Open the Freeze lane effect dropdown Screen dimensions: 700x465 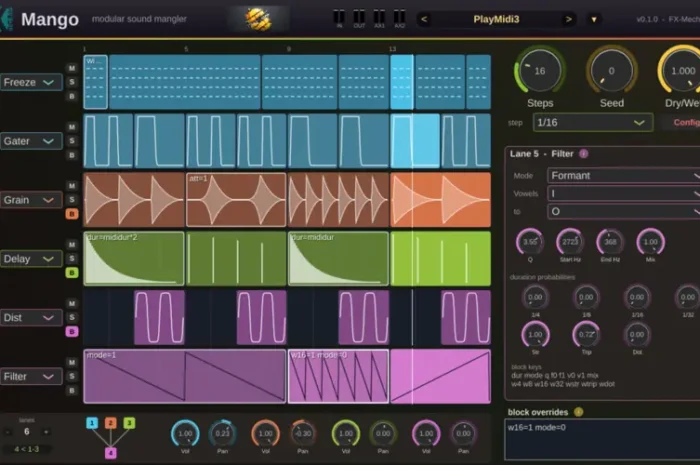31,82
